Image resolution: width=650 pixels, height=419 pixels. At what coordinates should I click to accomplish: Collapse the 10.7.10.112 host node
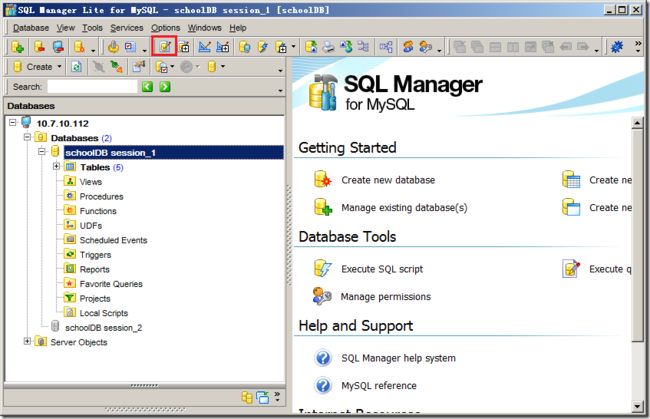pyautogui.click(x=13, y=123)
